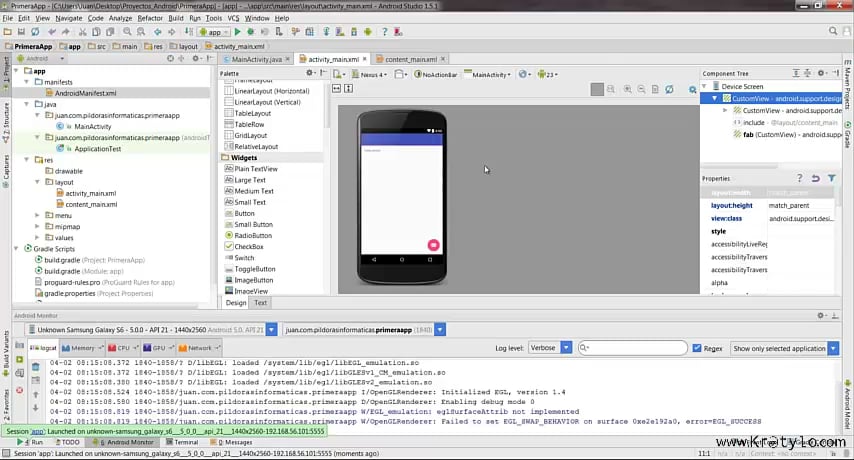
Task: Click the logcat scroll up arrow icon
Action: 36,394
